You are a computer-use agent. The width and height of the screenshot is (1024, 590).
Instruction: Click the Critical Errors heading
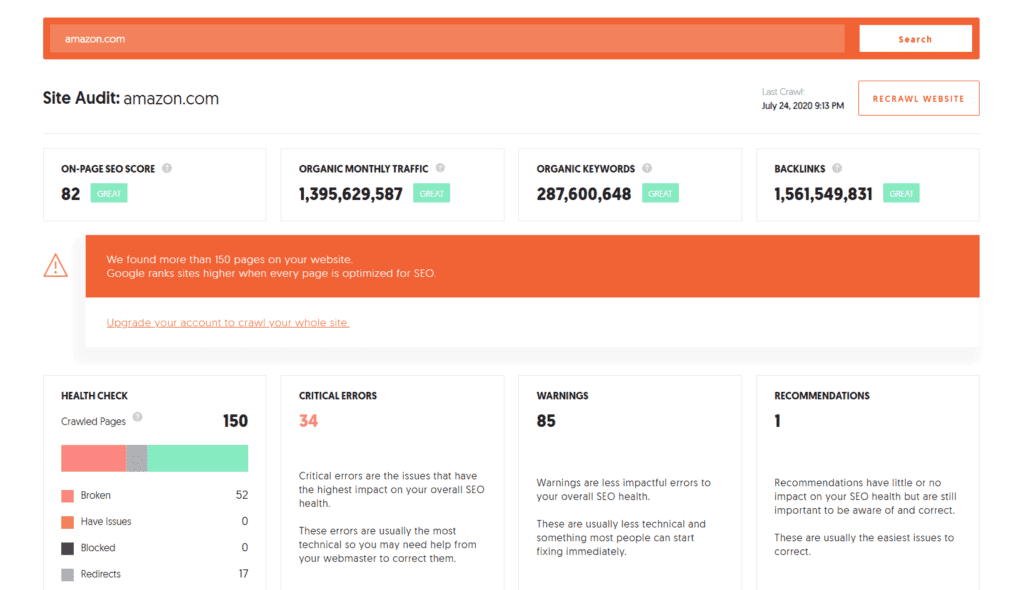pyautogui.click(x=338, y=396)
